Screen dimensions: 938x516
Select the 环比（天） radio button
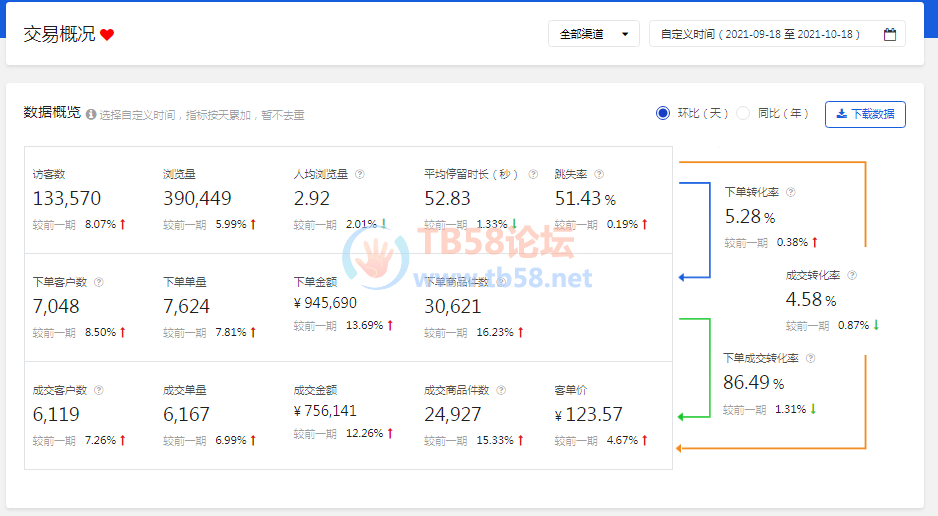(662, 114)
